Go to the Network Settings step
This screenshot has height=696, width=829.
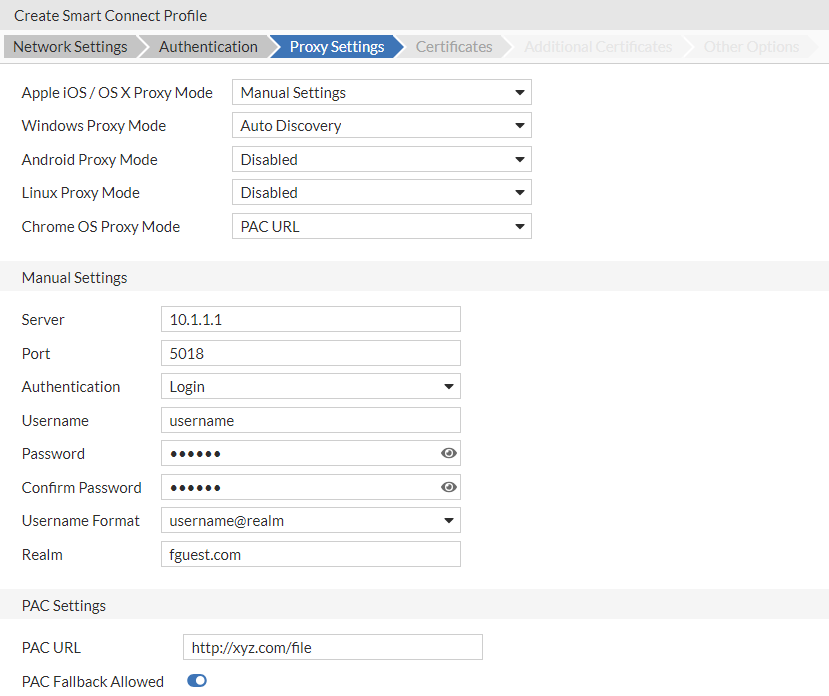click(70, 47)
